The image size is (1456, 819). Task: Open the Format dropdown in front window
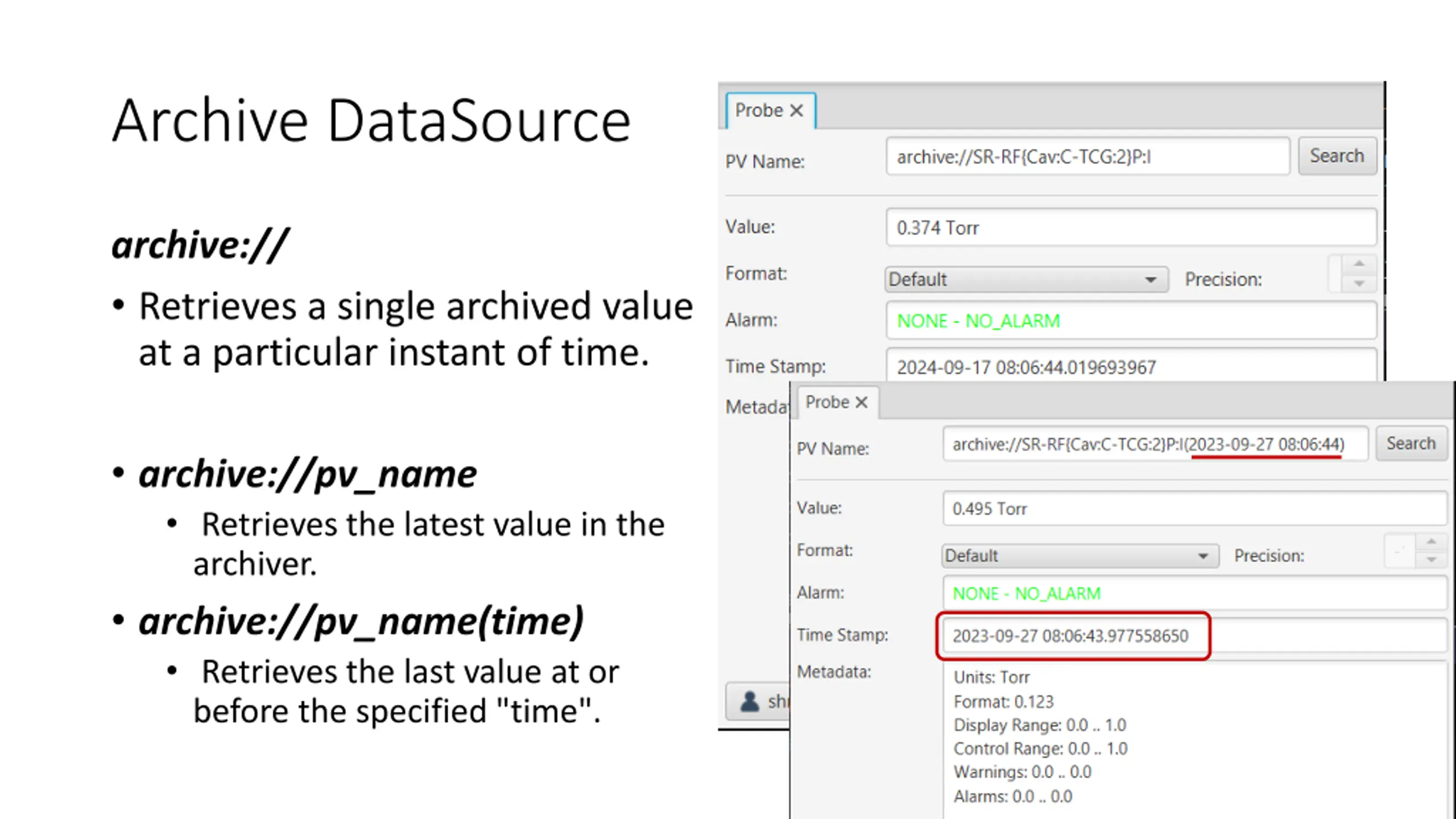pos(1080,556)
